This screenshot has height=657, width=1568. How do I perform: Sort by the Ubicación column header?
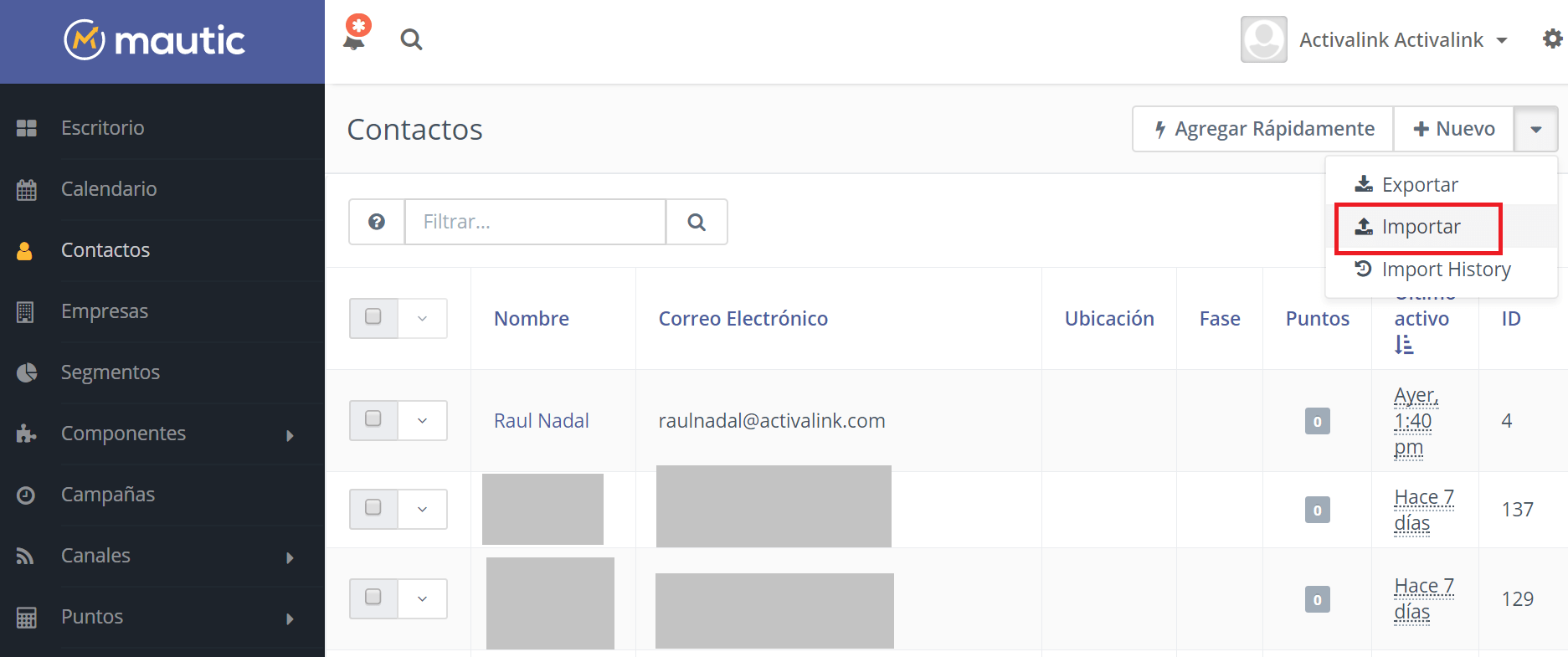coord(1109,319)
